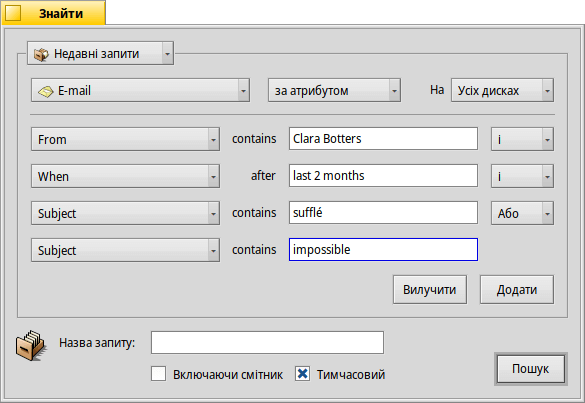Click the Додати button
The height and width of the screenshot is (403, 585).
pyautogui.click(x=517, y=290)
